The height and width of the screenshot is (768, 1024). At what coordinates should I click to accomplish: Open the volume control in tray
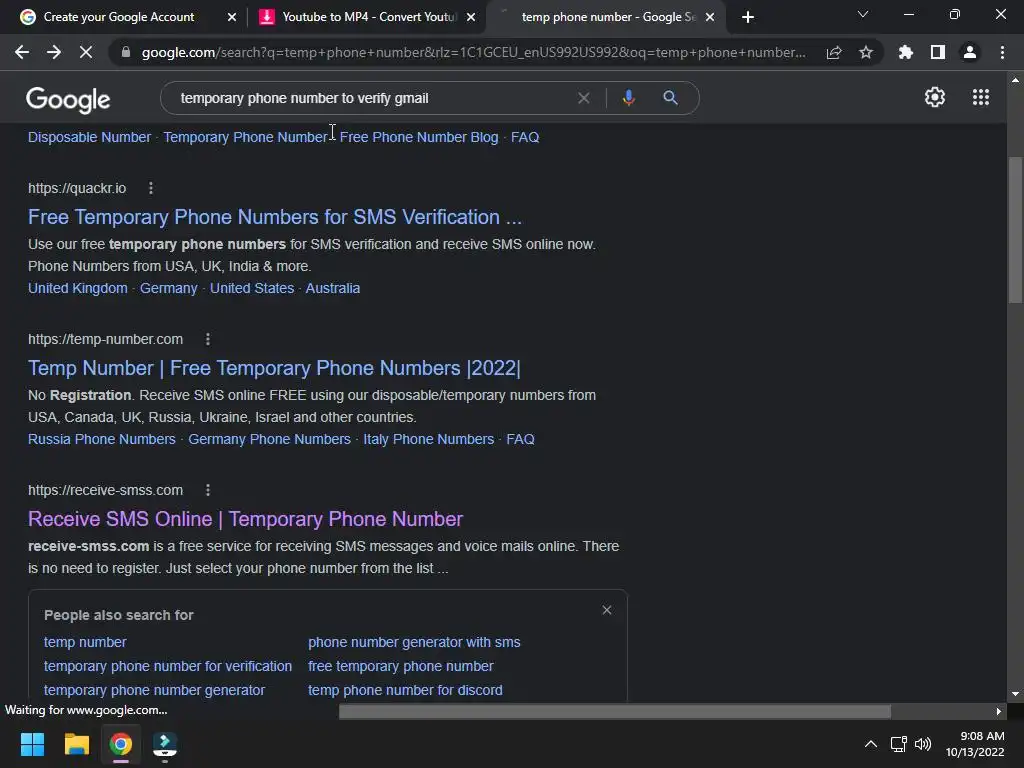[923, 744]
